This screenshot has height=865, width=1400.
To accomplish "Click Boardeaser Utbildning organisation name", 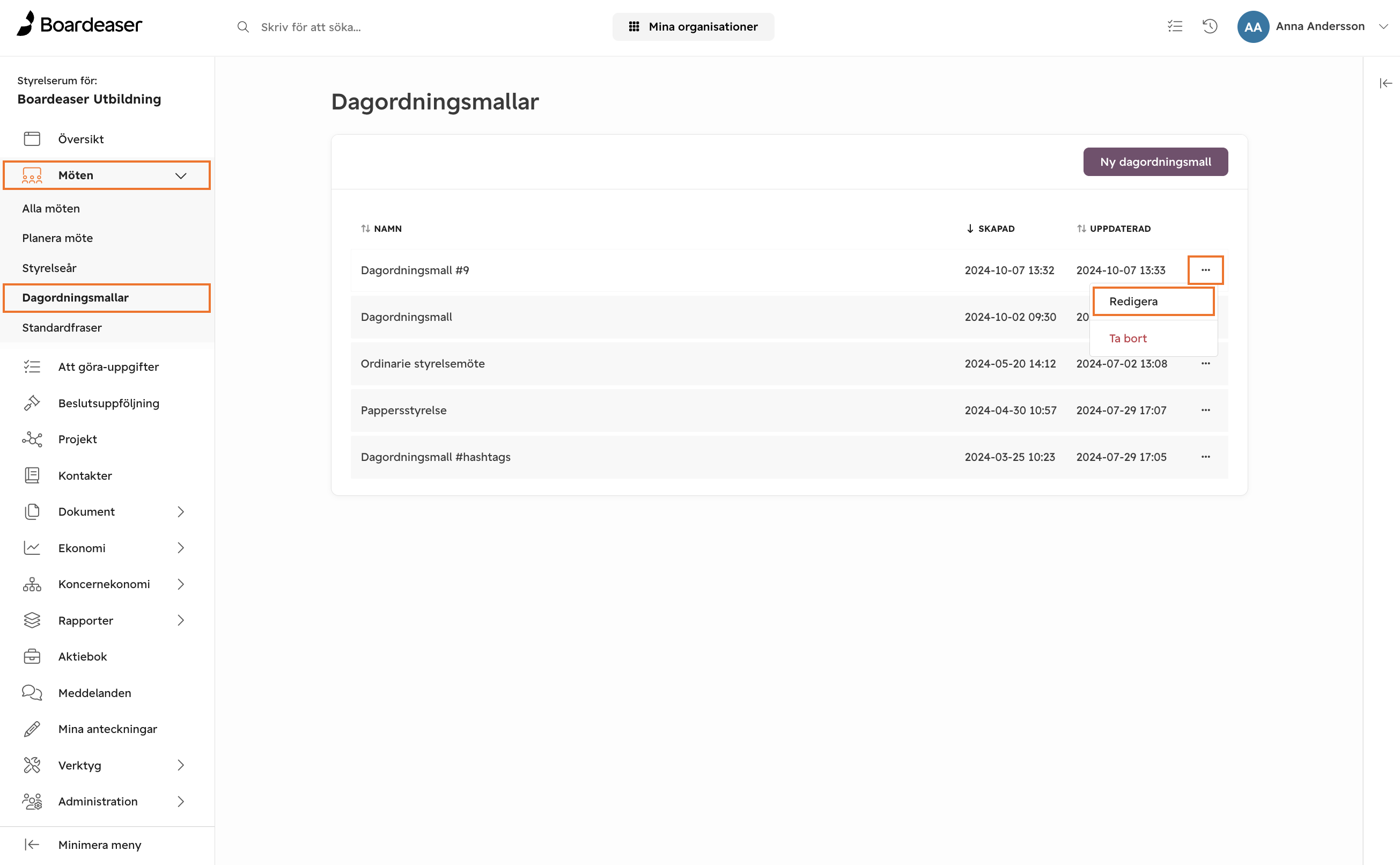I will pyautogui.click(x=89, y=99).
